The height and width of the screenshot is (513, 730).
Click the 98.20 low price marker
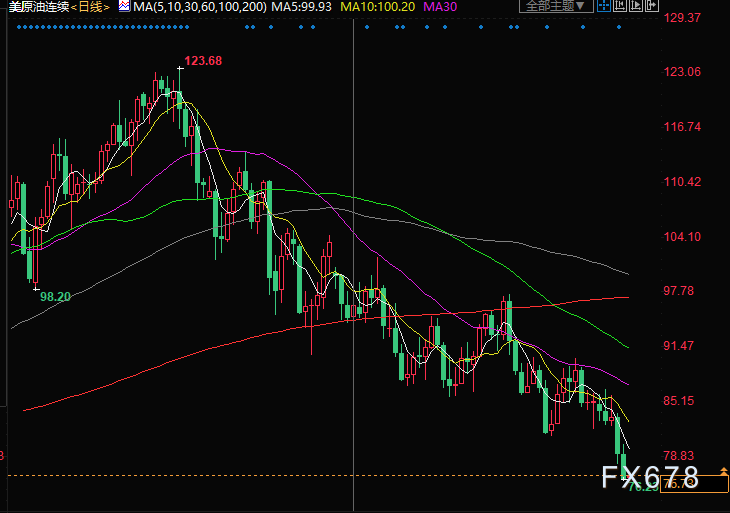[55, 297]
